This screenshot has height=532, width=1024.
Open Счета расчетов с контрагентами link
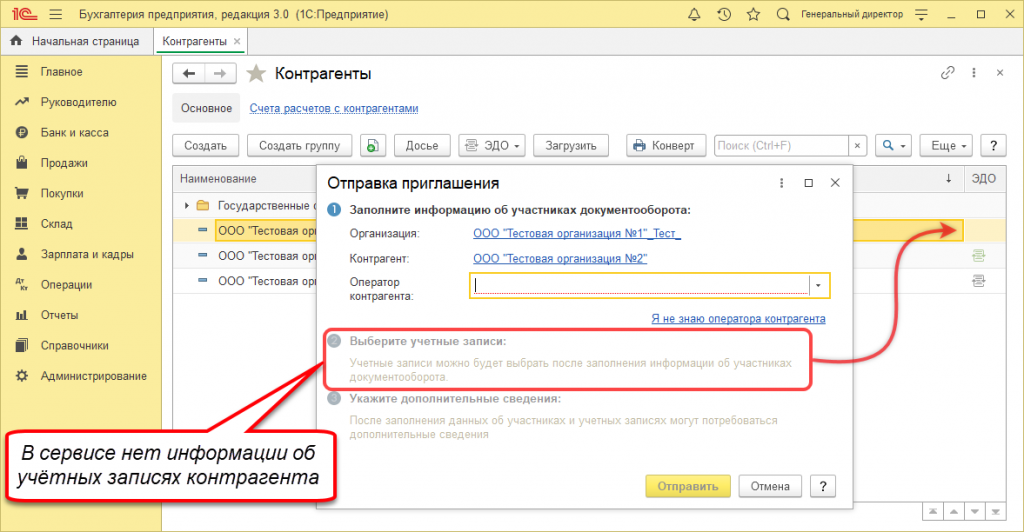(x=334, y=108)
